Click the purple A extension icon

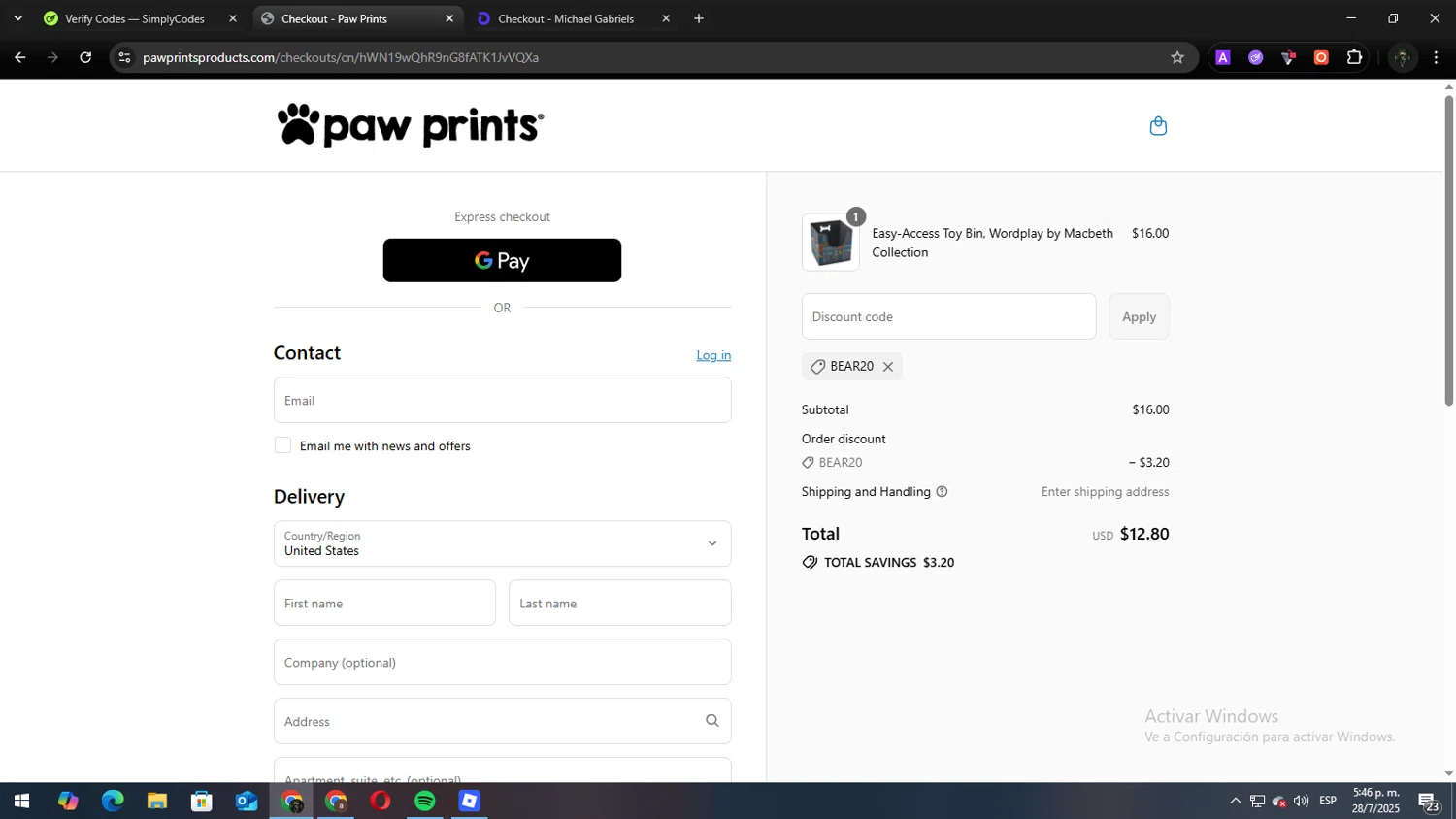(1223, 57)
